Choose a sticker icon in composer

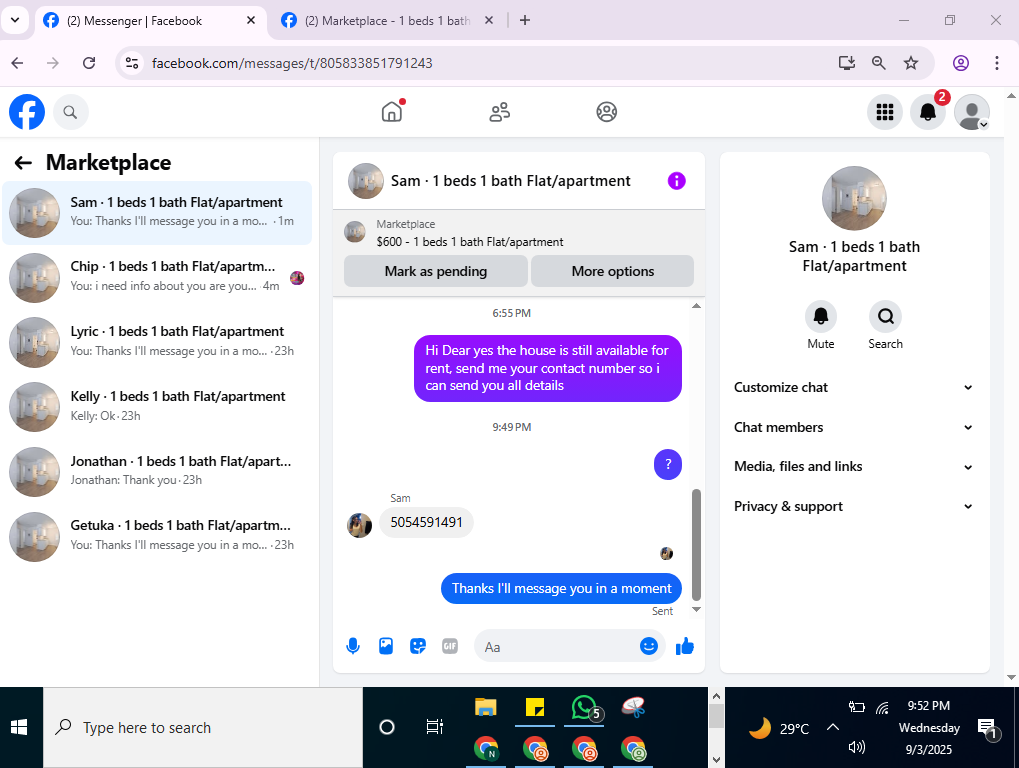click(x=418, y=646)
